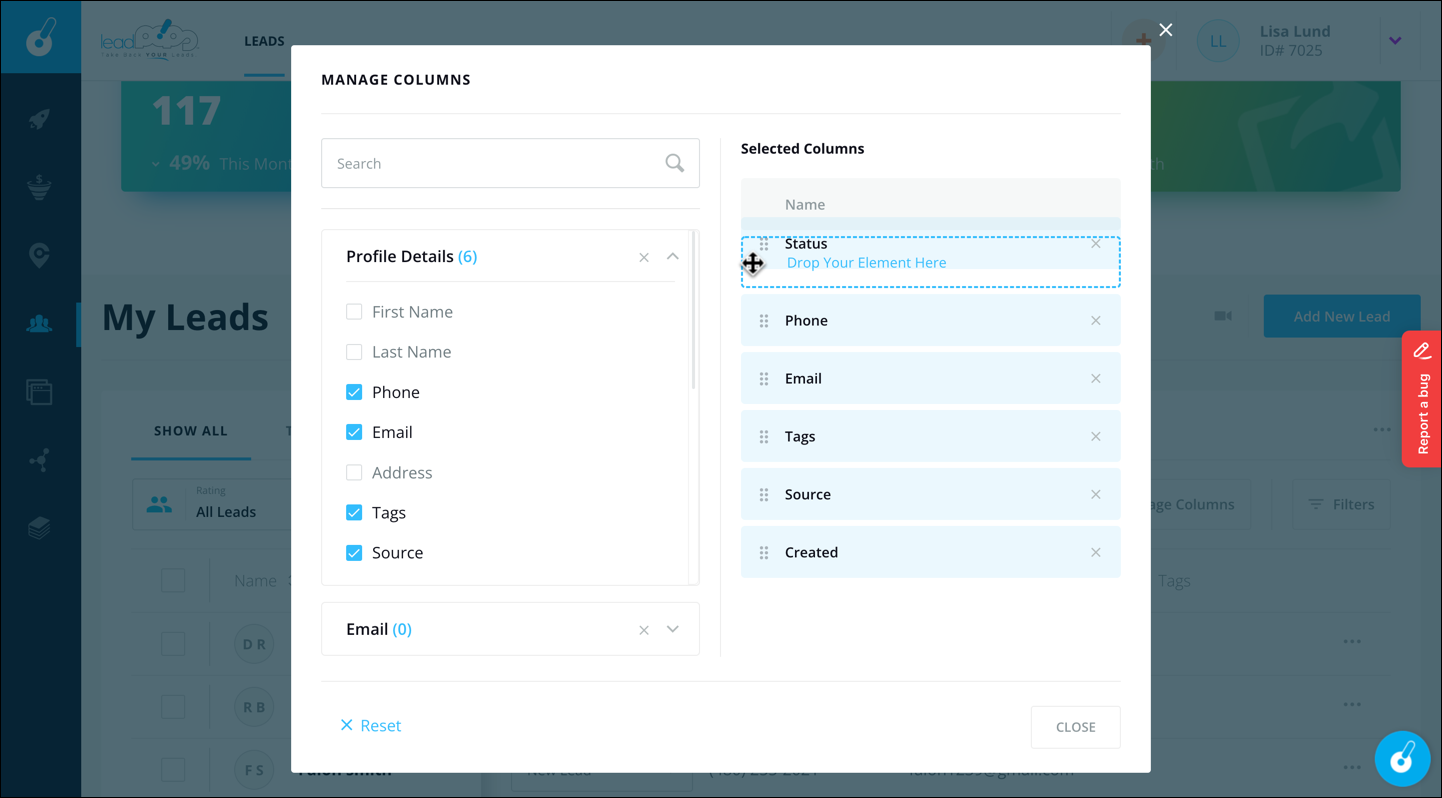Uncheck the Email checkbox

(x=354, y=432)
